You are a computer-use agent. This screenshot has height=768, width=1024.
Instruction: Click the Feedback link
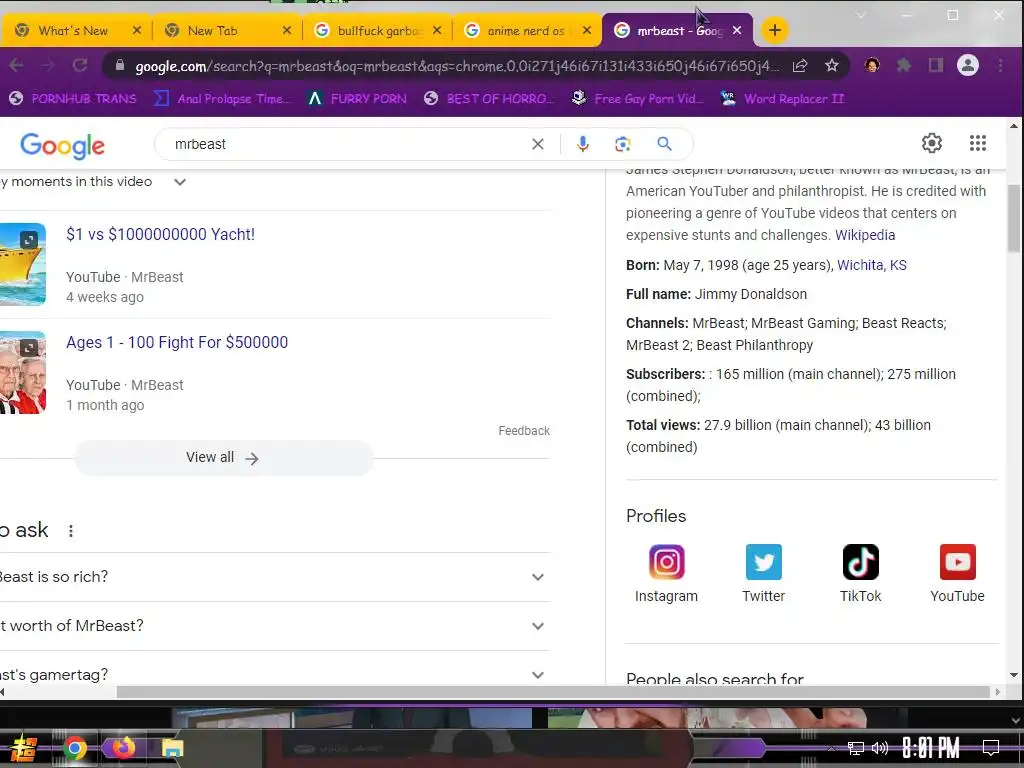pos(524,431)
